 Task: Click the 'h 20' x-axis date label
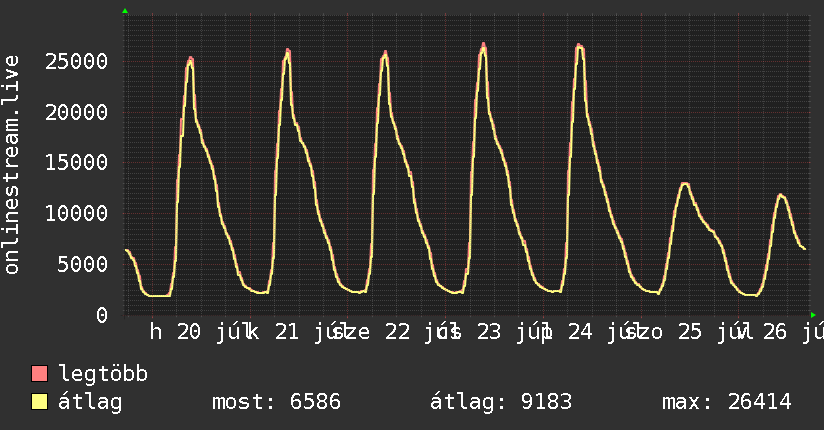[175, 332]
